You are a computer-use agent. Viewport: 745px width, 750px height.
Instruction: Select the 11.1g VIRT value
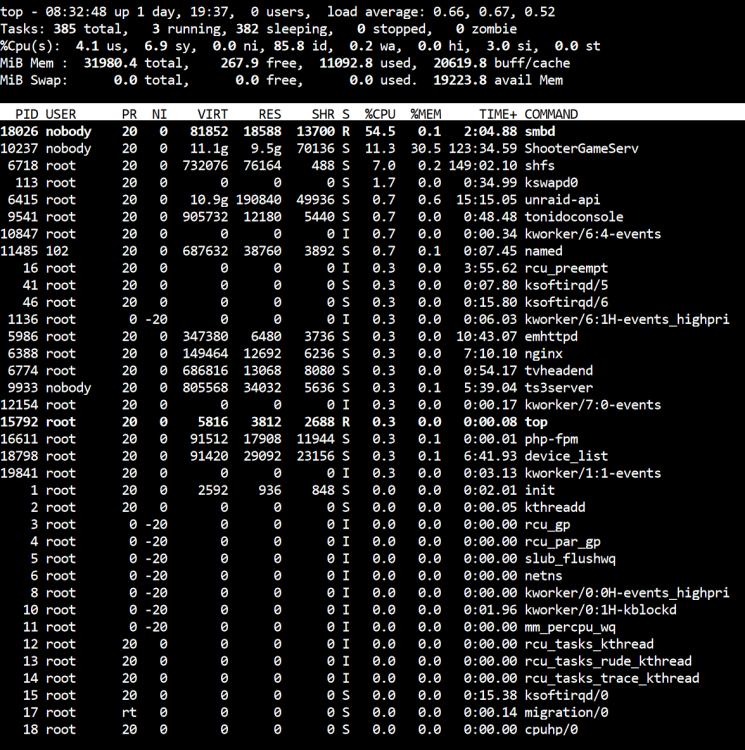point(209,148)
